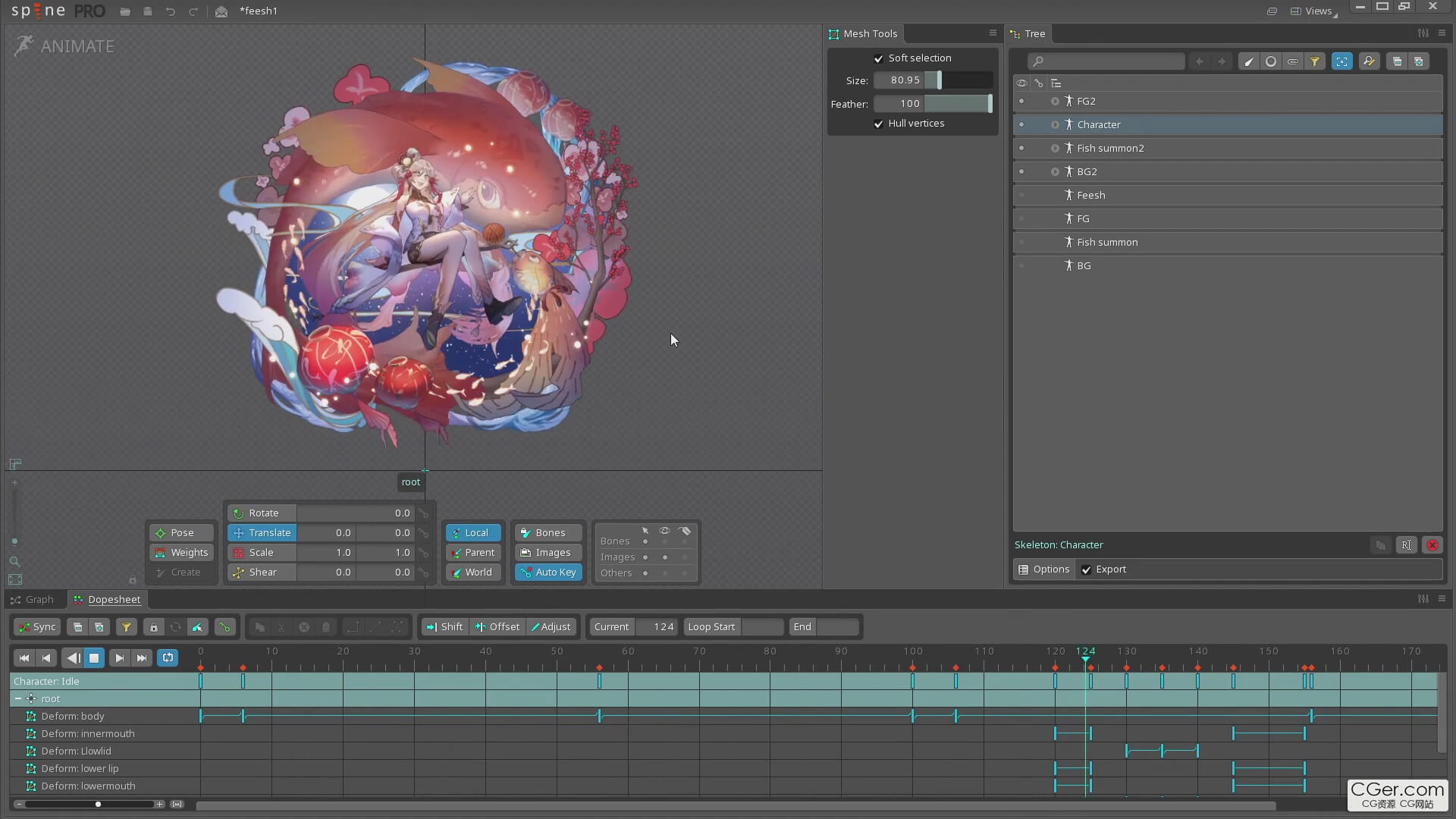Click the redo arrow icon
Image resolution: width=1456 pixels, height=819 pixels.
pyautogui.click(x=193, y=11)
